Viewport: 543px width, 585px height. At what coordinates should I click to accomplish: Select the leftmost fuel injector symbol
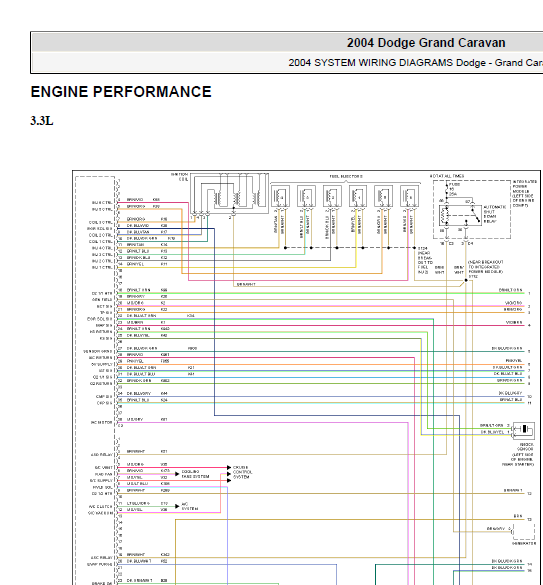[x=280, y=196]
